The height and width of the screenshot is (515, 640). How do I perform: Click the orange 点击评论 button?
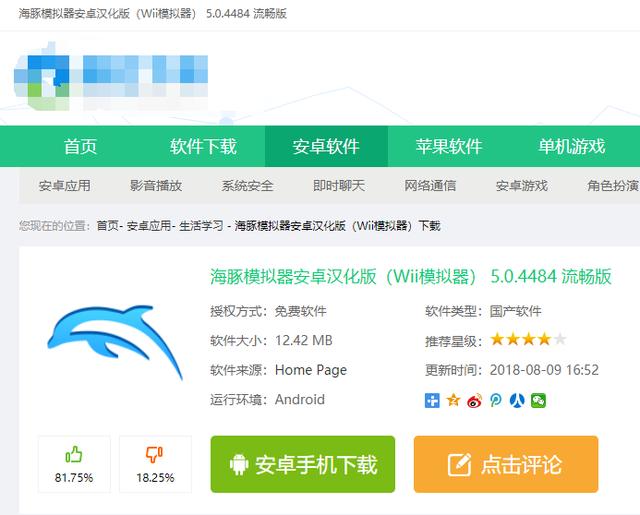click(506, 464)
